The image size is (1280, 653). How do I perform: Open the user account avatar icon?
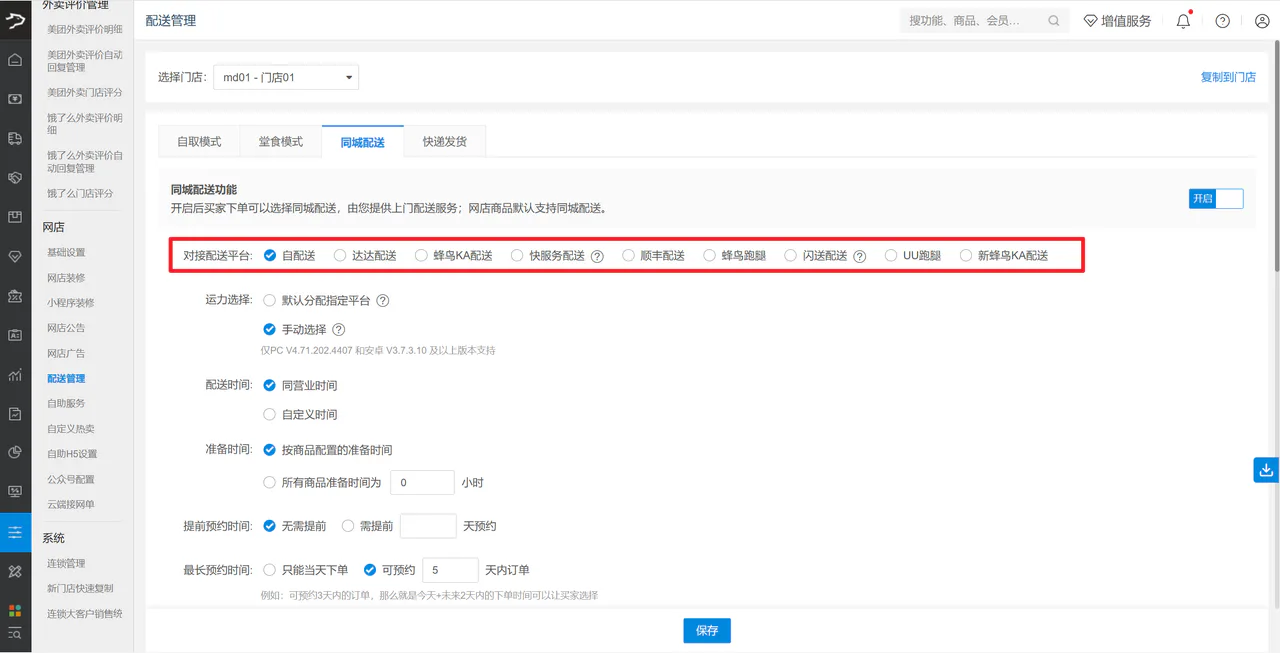click(x=1261, y=21)
